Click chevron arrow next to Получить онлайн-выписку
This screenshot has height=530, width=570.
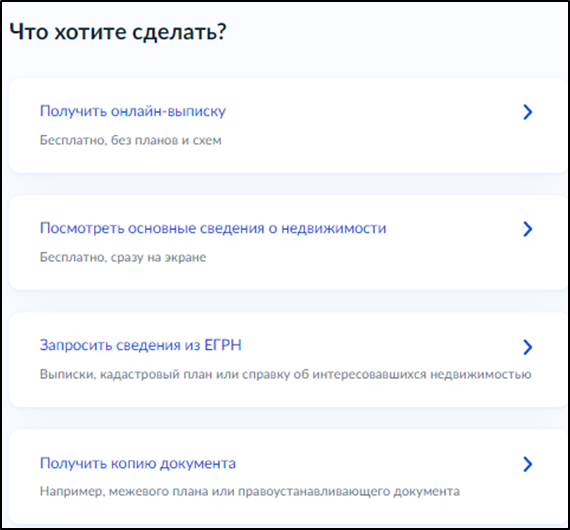tap(528, 112)
